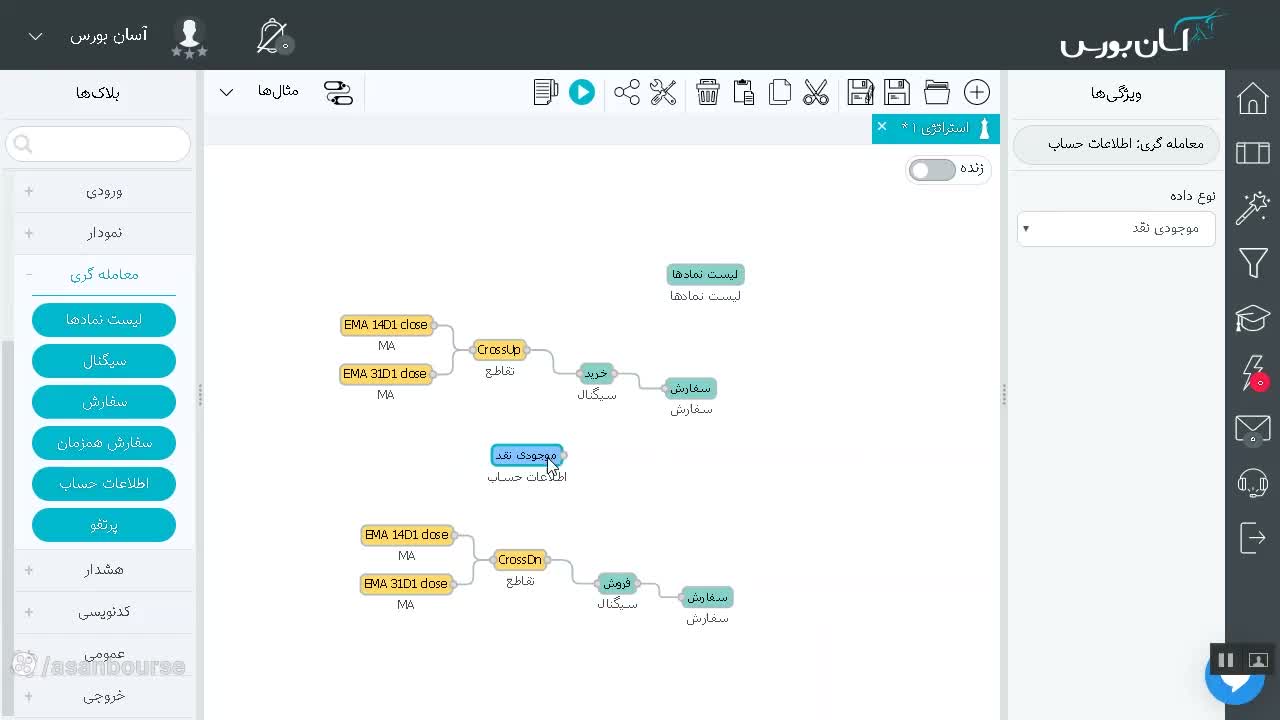This screenshot has width=1280, height=720.
Task: Click the notification bell icon
Action: click(x=273, y=37)
